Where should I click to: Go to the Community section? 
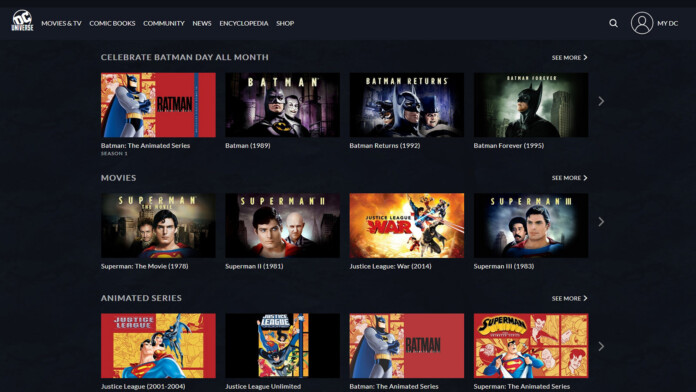tap(164, 23)
